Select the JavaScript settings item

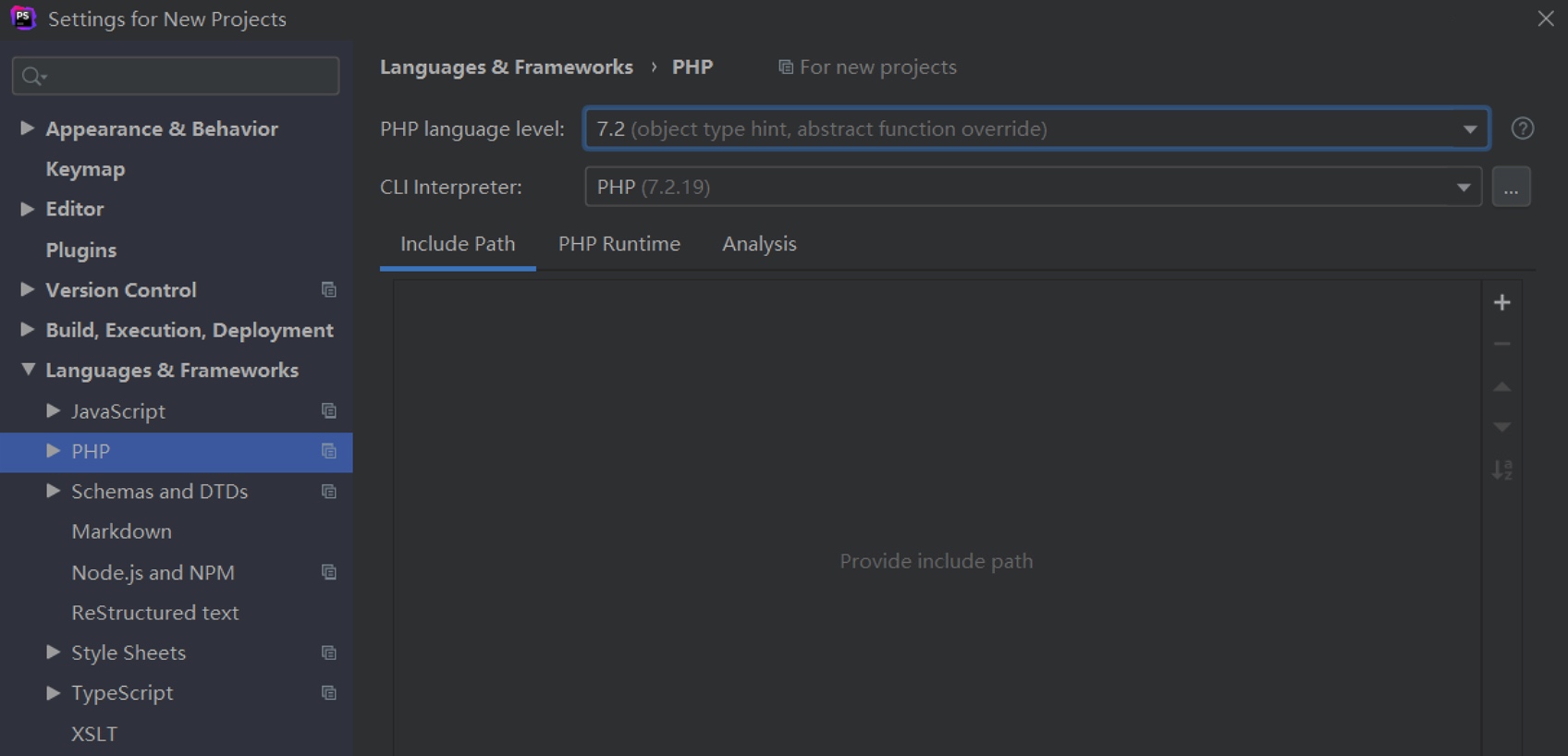[118, 411]
